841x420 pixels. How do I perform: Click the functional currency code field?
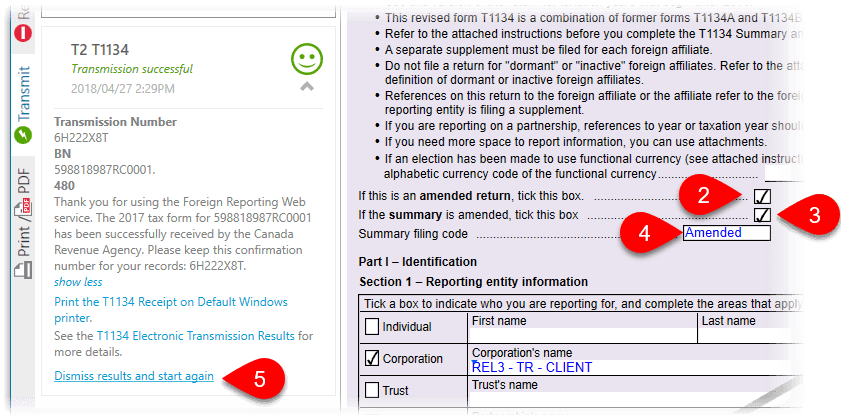click(784, 174)
